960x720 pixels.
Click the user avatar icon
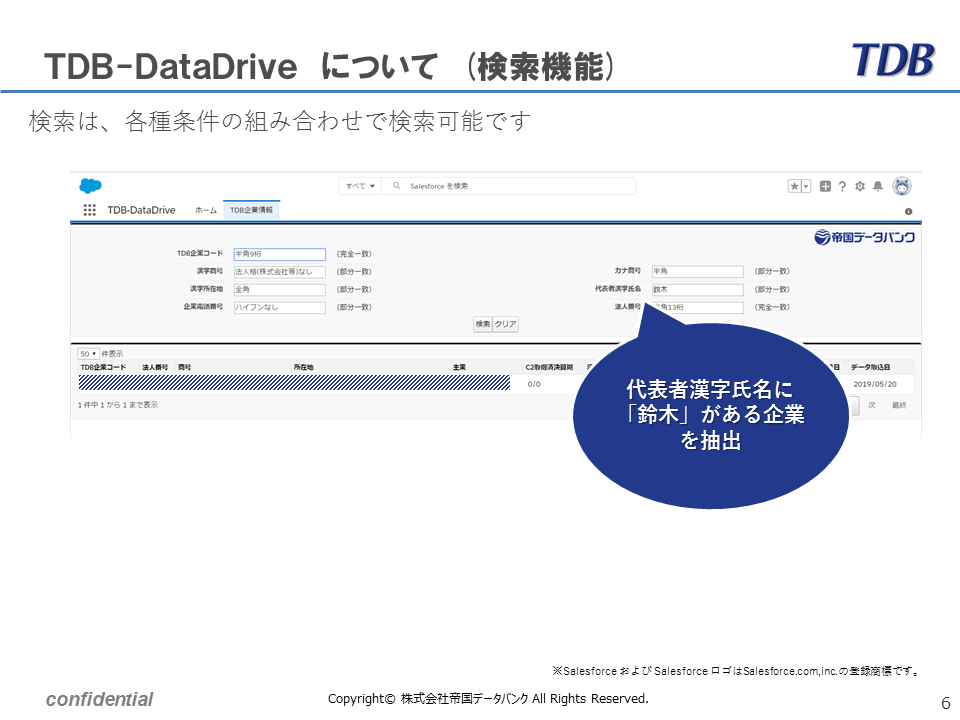click(901, 186)
